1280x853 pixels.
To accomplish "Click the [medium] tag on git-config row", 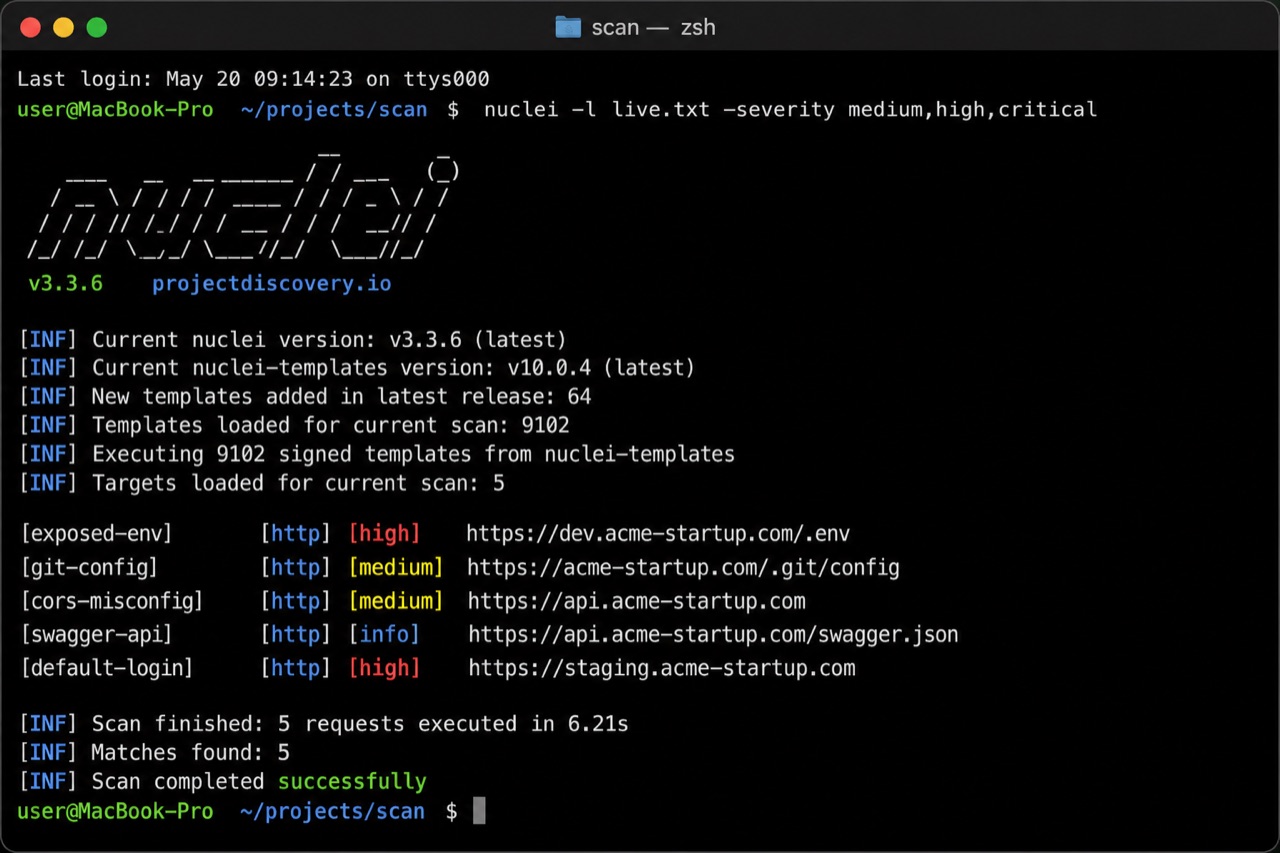I will (395, 568).
